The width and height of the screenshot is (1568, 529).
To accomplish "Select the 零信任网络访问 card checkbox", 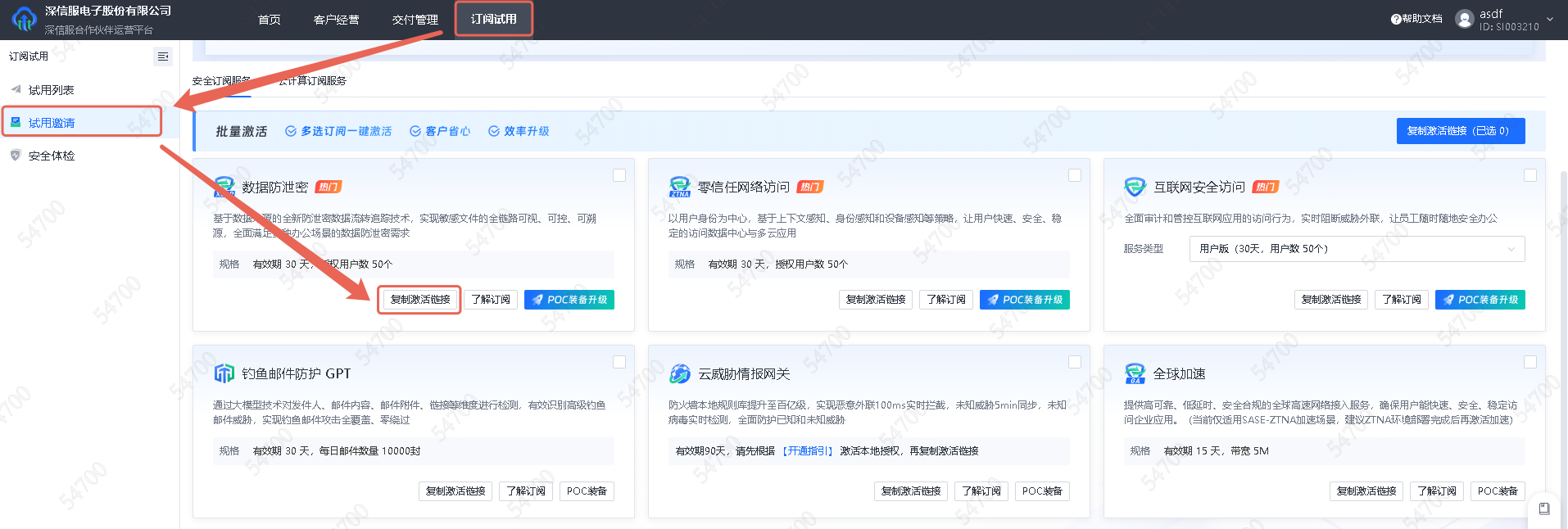I will [1075, 175].
